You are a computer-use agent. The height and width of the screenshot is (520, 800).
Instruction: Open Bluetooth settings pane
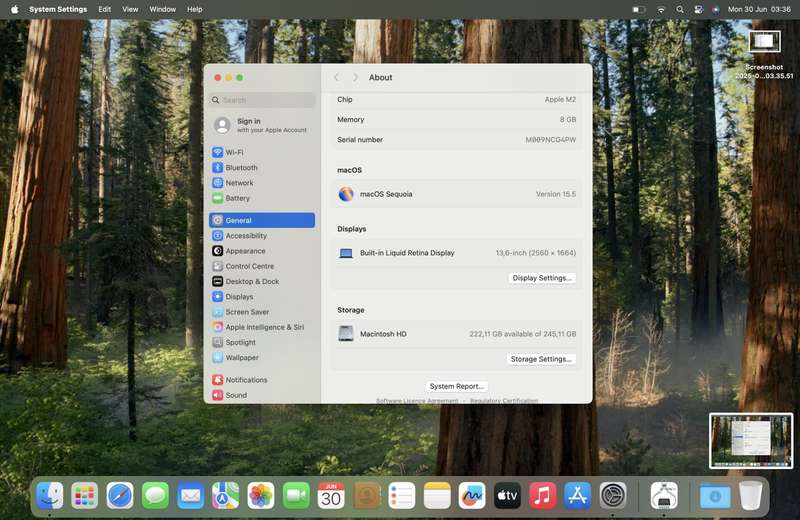pos(262,167)
